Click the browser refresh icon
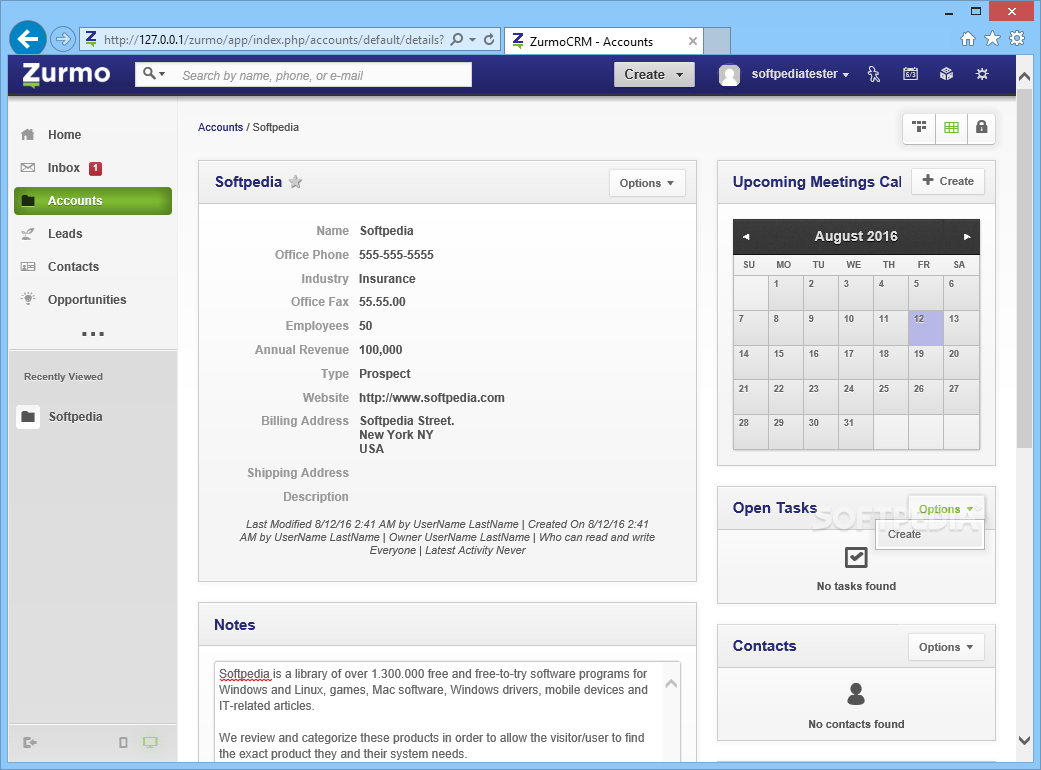1041x770 pixels. coord(489,39)
